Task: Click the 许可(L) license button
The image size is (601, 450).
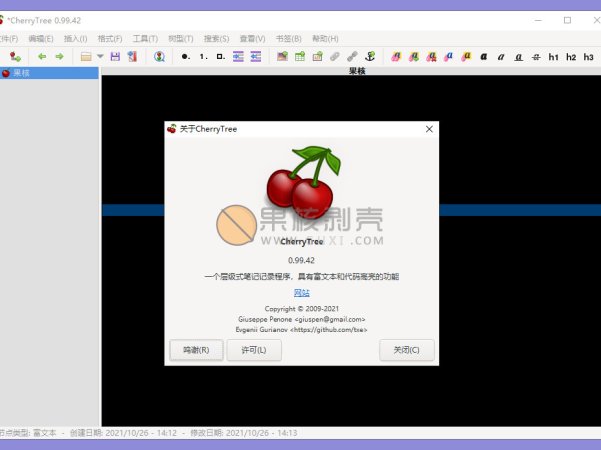Action: click(x=254, y=350)
